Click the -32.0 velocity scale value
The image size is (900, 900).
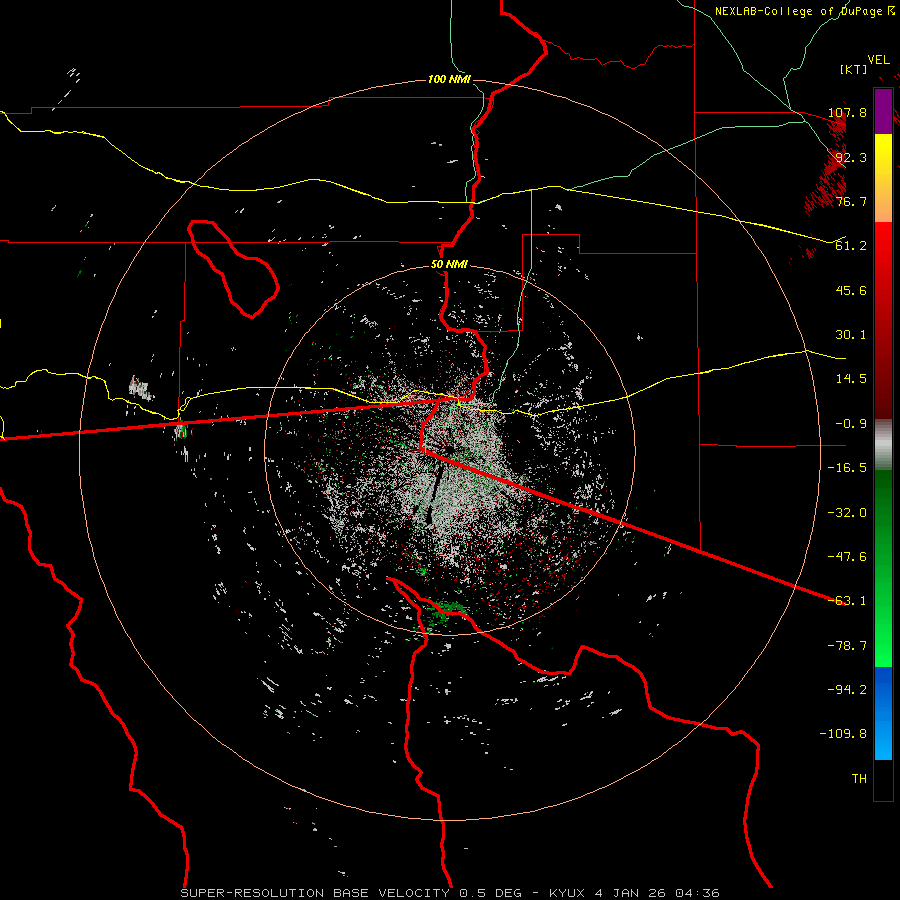(847, 513)
